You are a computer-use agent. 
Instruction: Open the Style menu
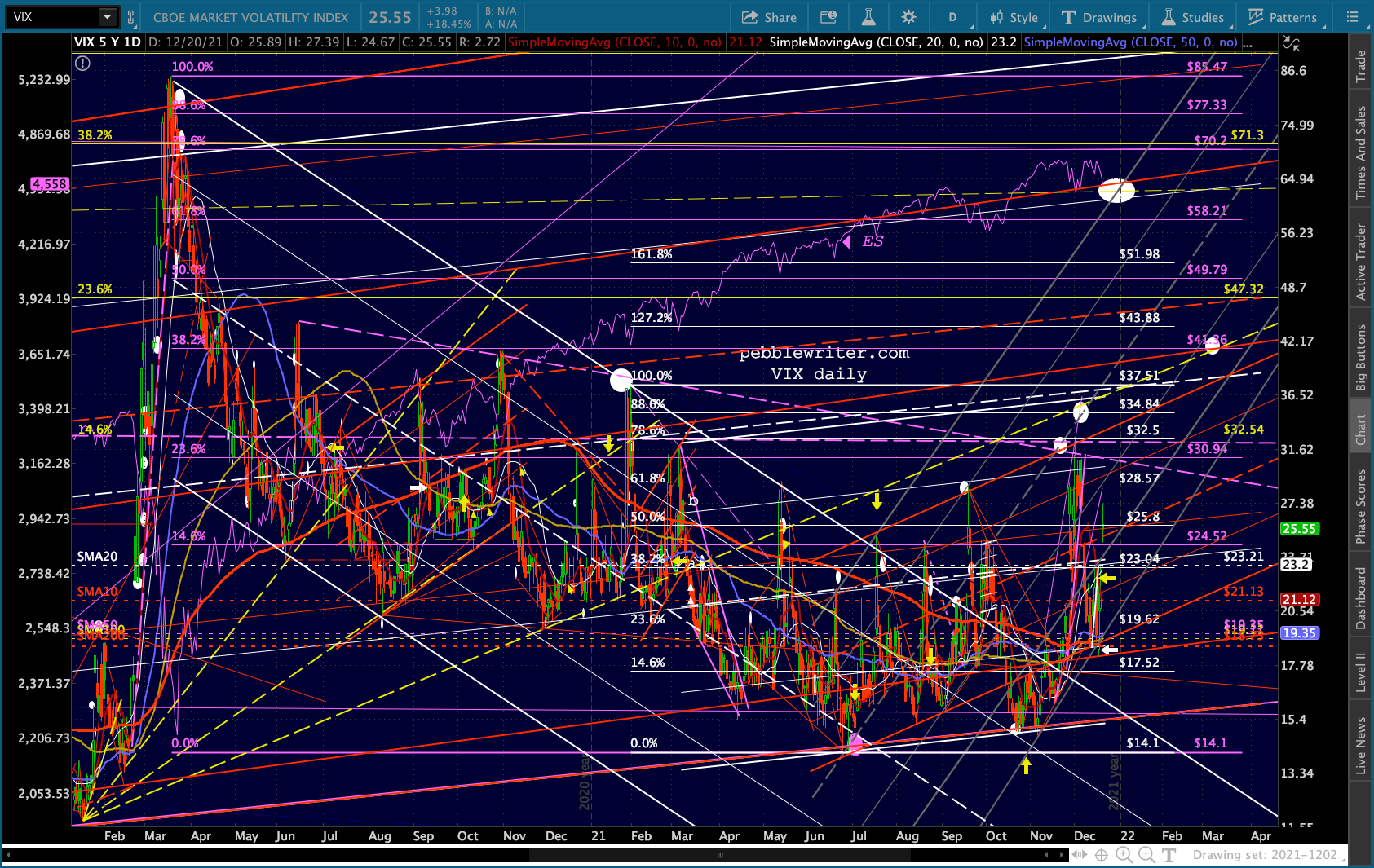click(1014, 17)
